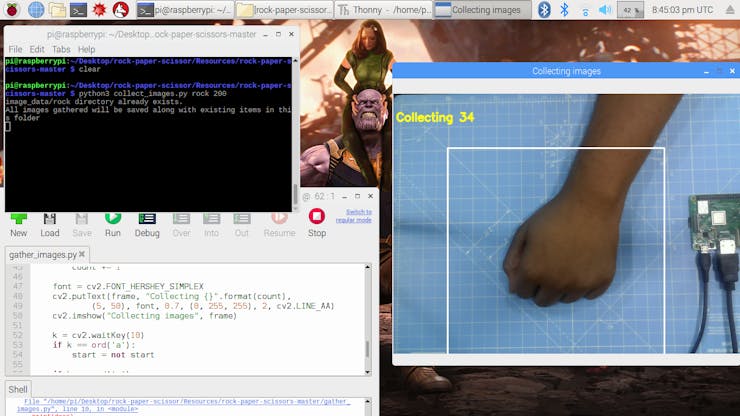This screenshot has height=416, width=740.
Task: Click the red Stop button in Thonny
Action: pyautogui.click(x=317, y=223)
